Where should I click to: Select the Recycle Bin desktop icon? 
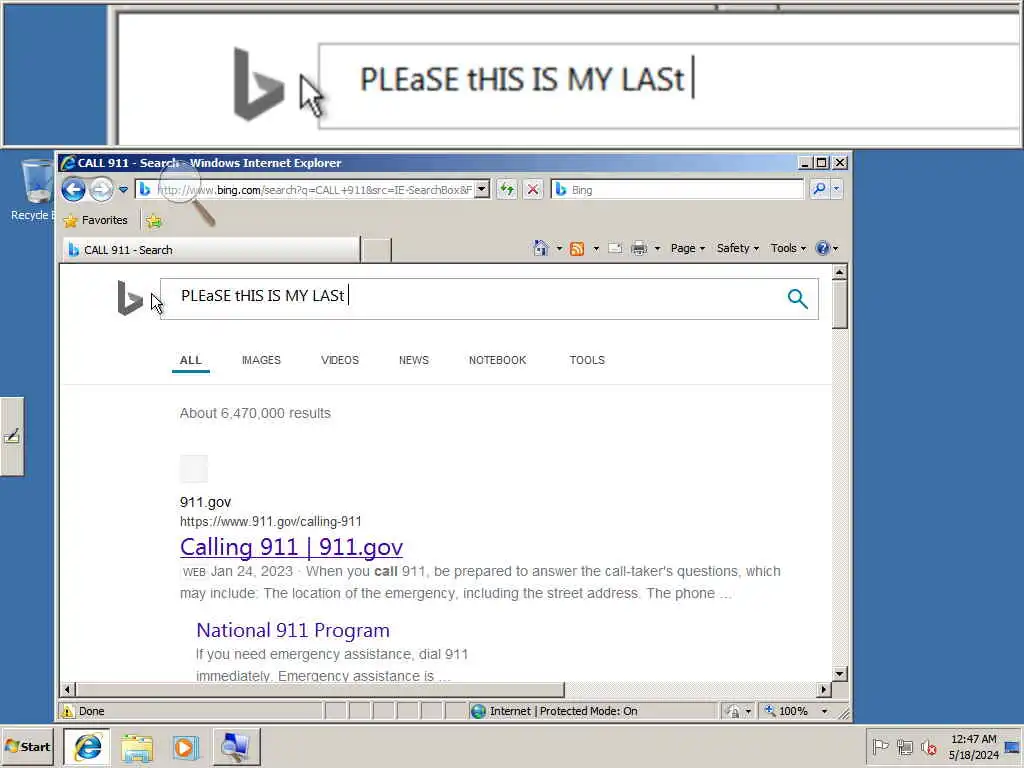(34, 191)
